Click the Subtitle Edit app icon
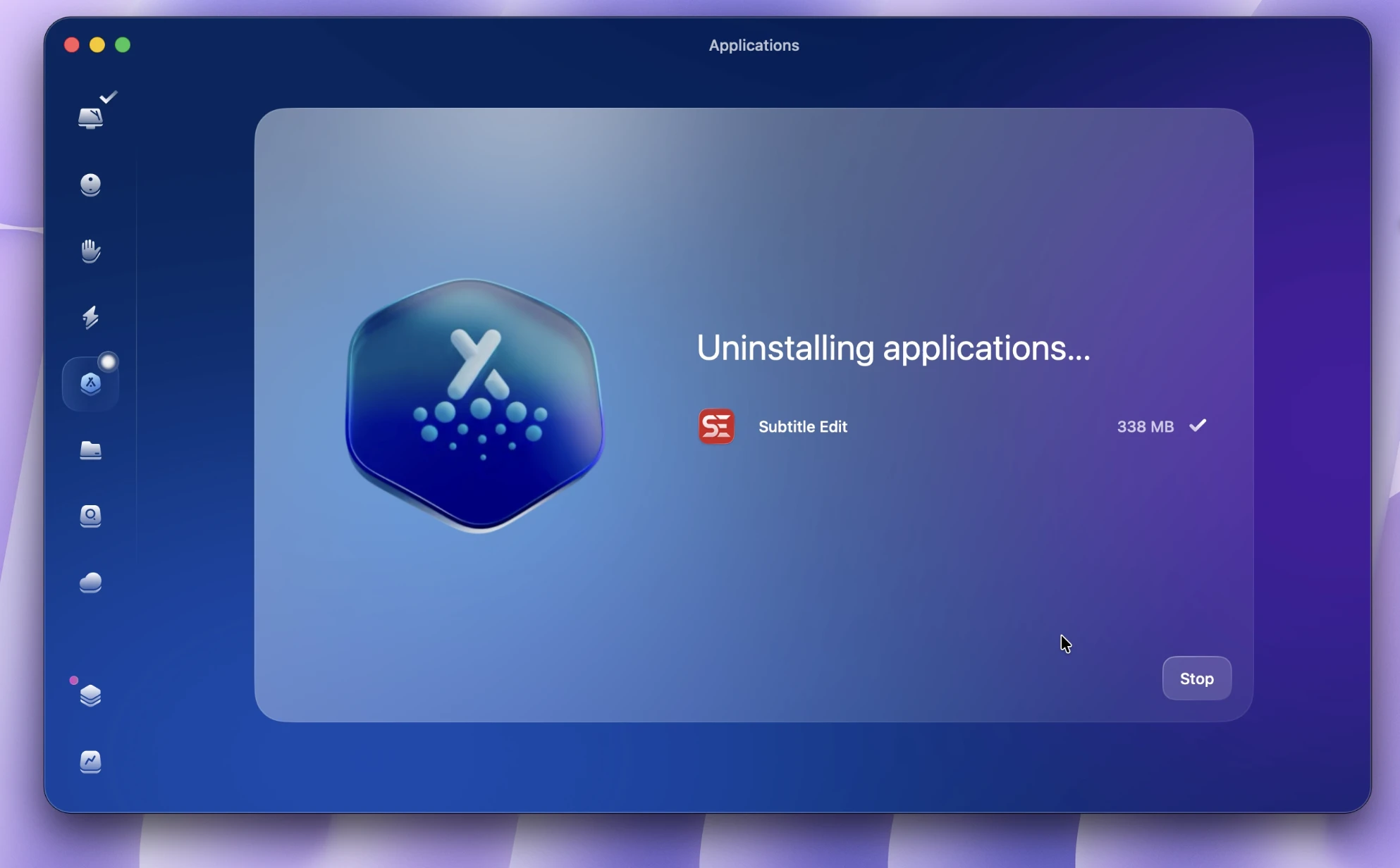This screenshot has height=868, width=1400. (x=716, y=426)
